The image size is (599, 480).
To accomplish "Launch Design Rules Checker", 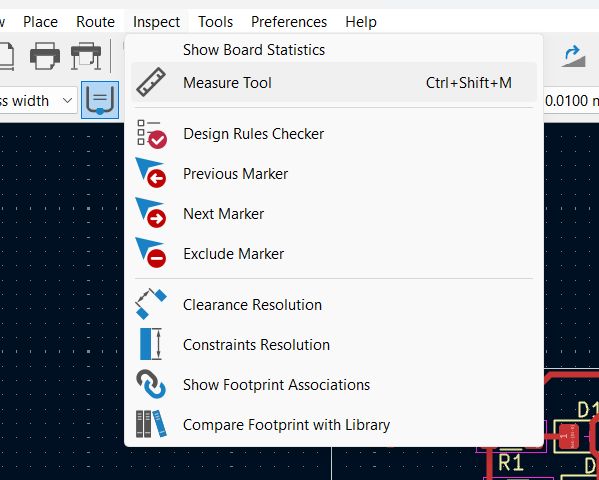I will coord(333,134).
